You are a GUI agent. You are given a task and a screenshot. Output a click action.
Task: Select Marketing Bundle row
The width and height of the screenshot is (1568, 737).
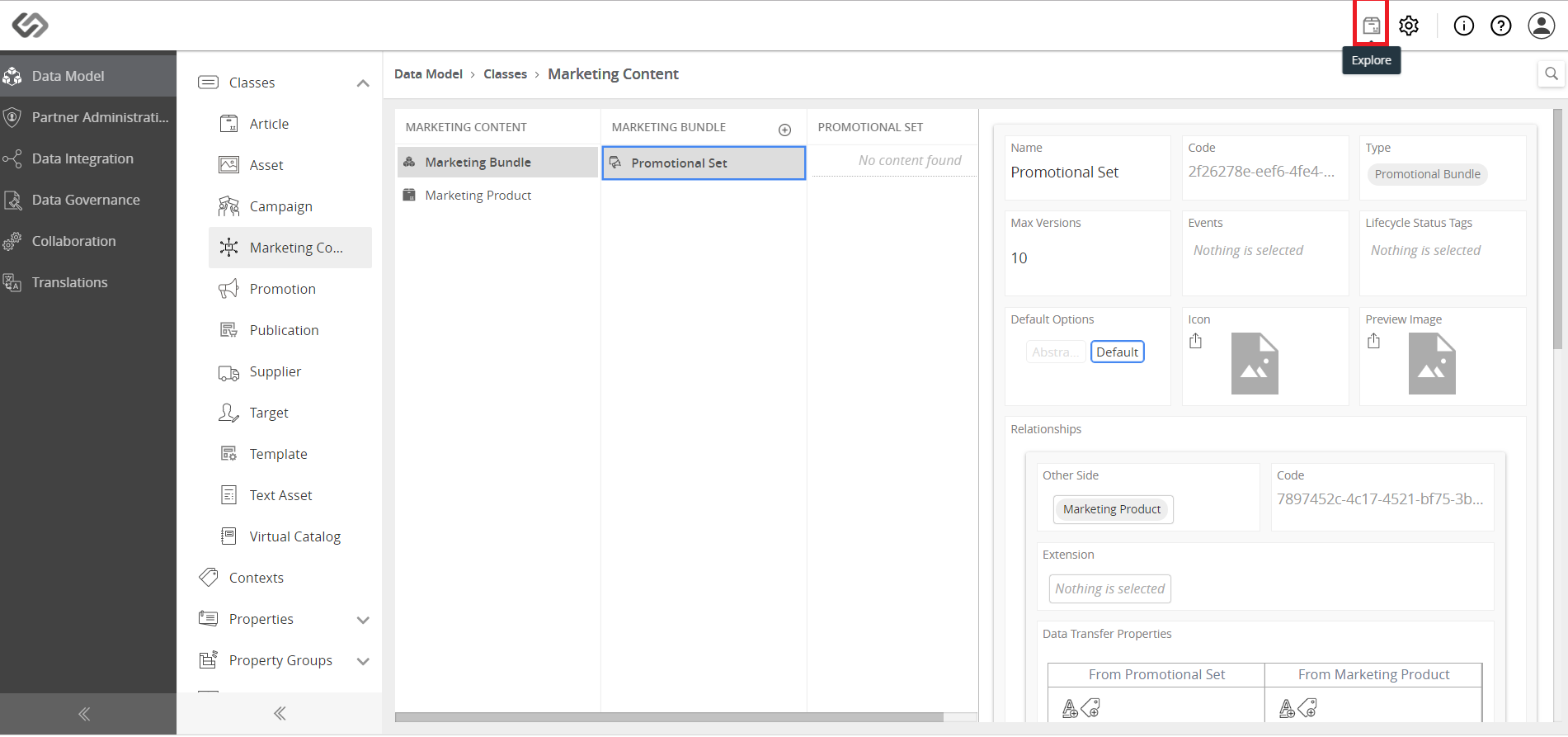click(x=497, y=163)
